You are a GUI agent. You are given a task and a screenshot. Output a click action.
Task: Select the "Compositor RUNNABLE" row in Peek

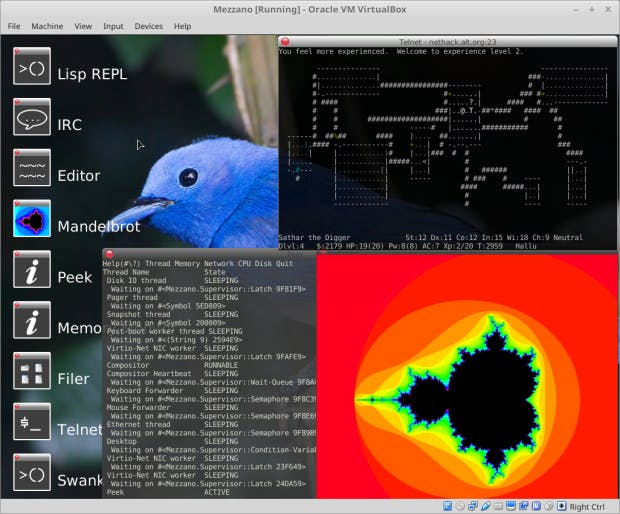pyautogui.click(x=172, y=365)
